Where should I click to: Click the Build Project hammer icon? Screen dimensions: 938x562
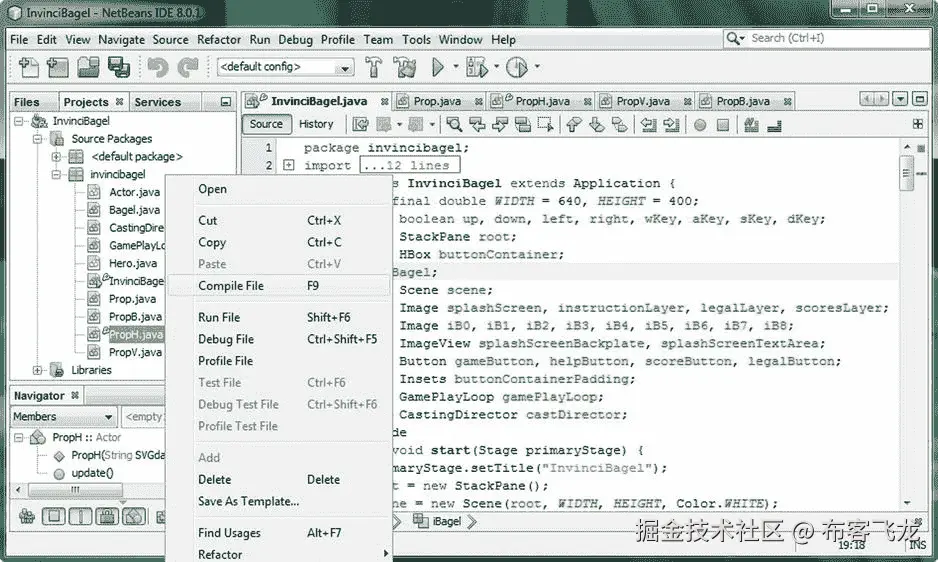coord(374,66)
